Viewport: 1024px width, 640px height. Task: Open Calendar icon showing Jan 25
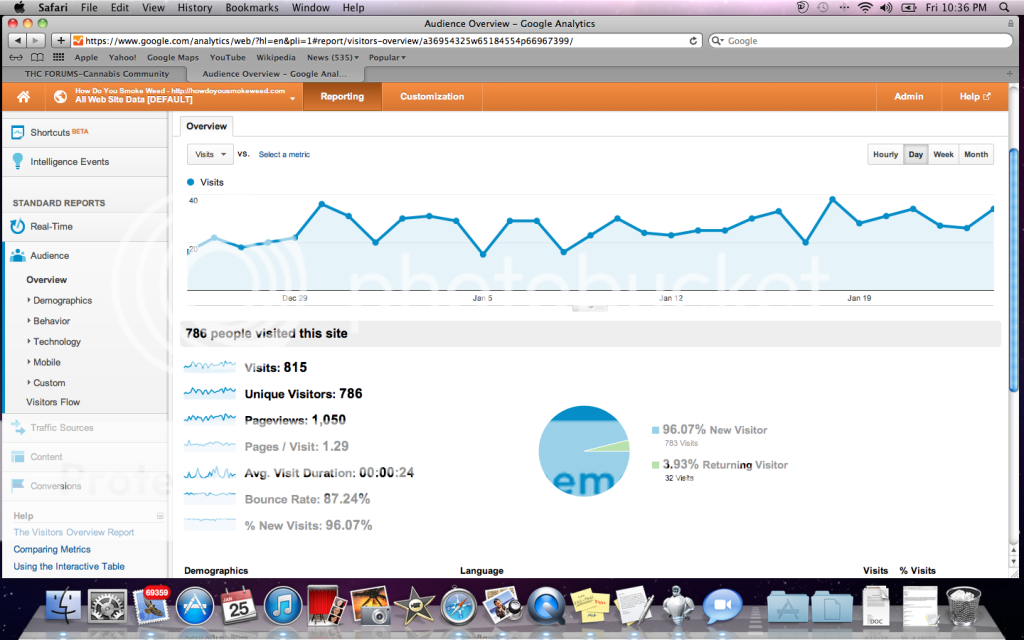coord(238,605)
